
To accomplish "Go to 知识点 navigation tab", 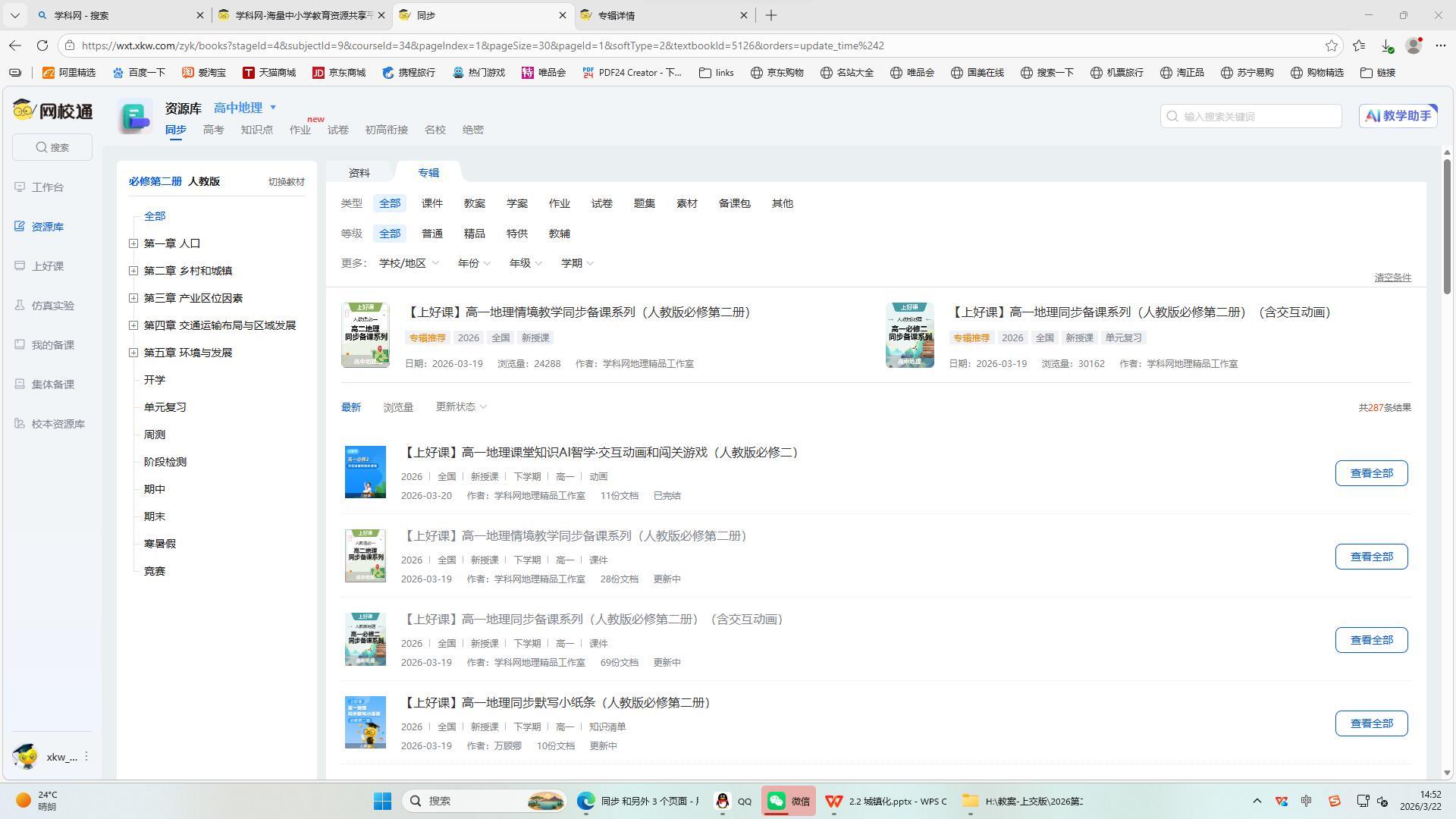I will coord(256,130).
